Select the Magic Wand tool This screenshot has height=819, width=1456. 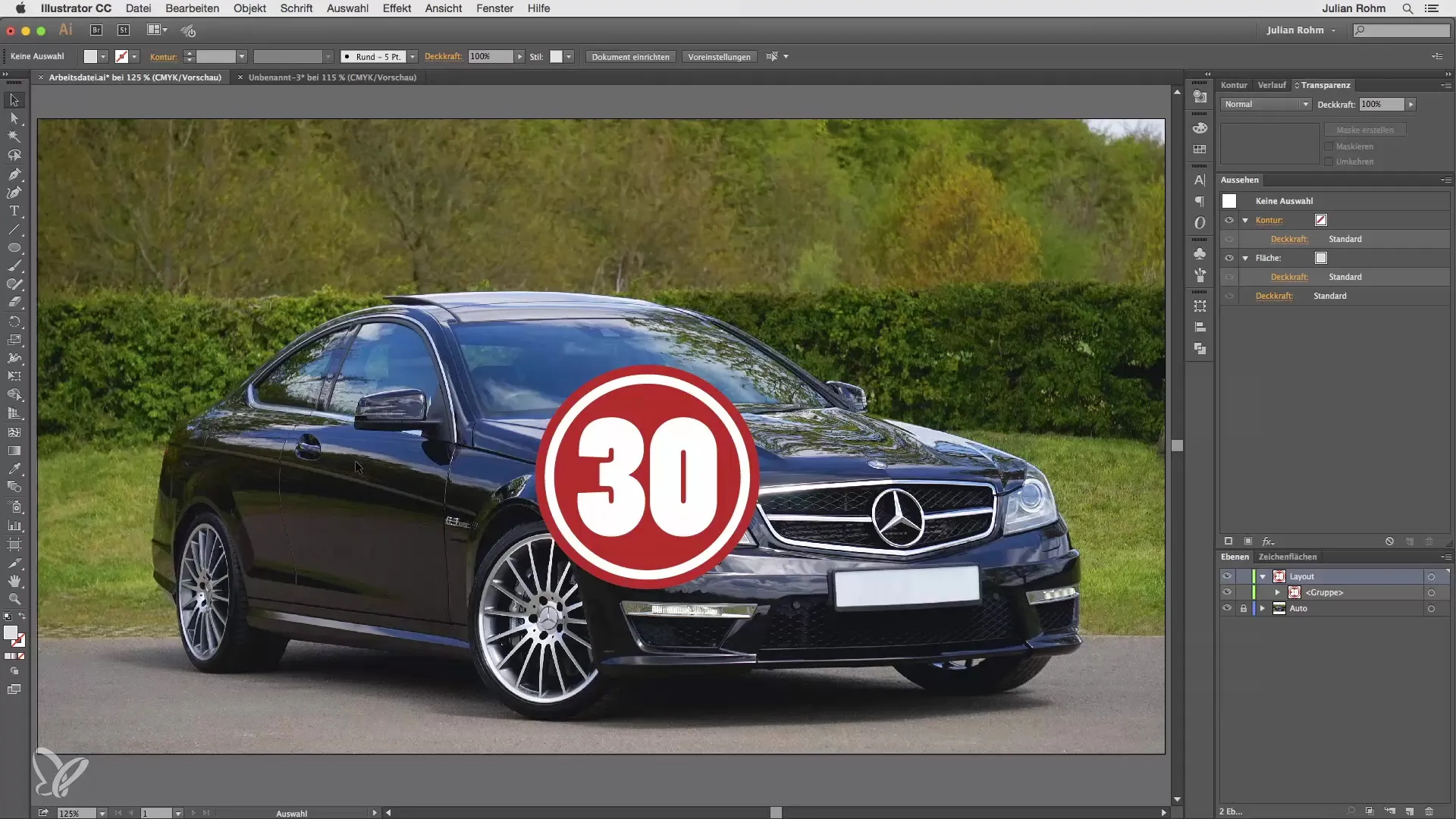(14, 137)
